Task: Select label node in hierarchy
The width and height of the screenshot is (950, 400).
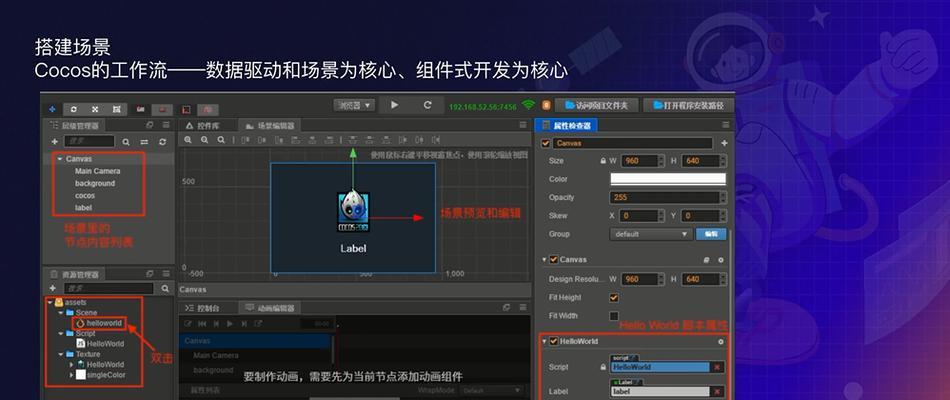Action: [83, 207]
